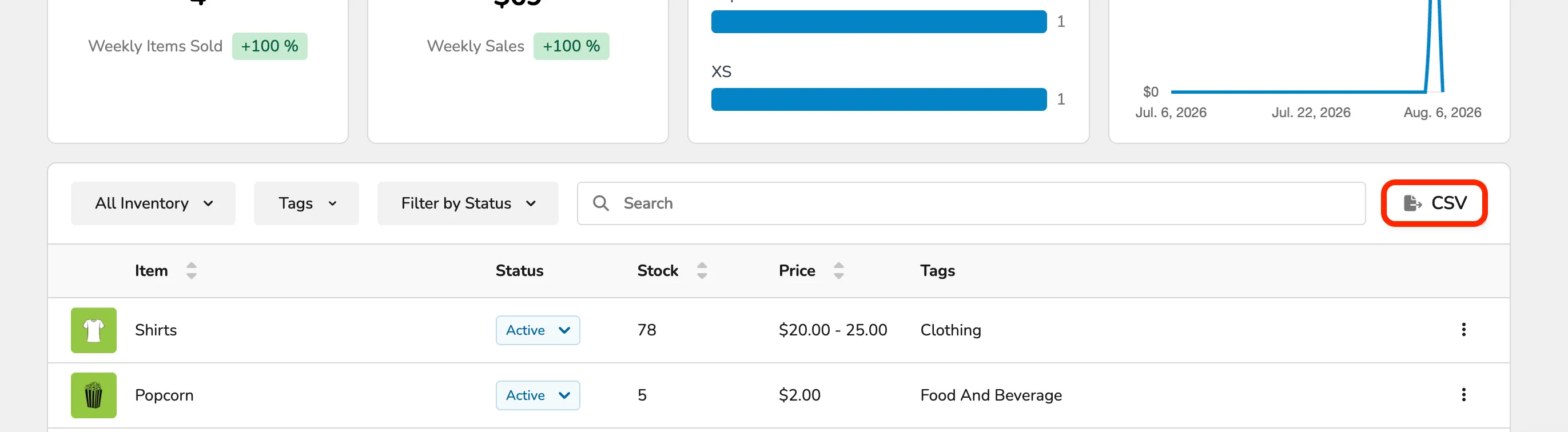The width and height of the screenshot is (1568, 432).
Task: Click the Weekly Items Sold label
Action: pos(155,46)
